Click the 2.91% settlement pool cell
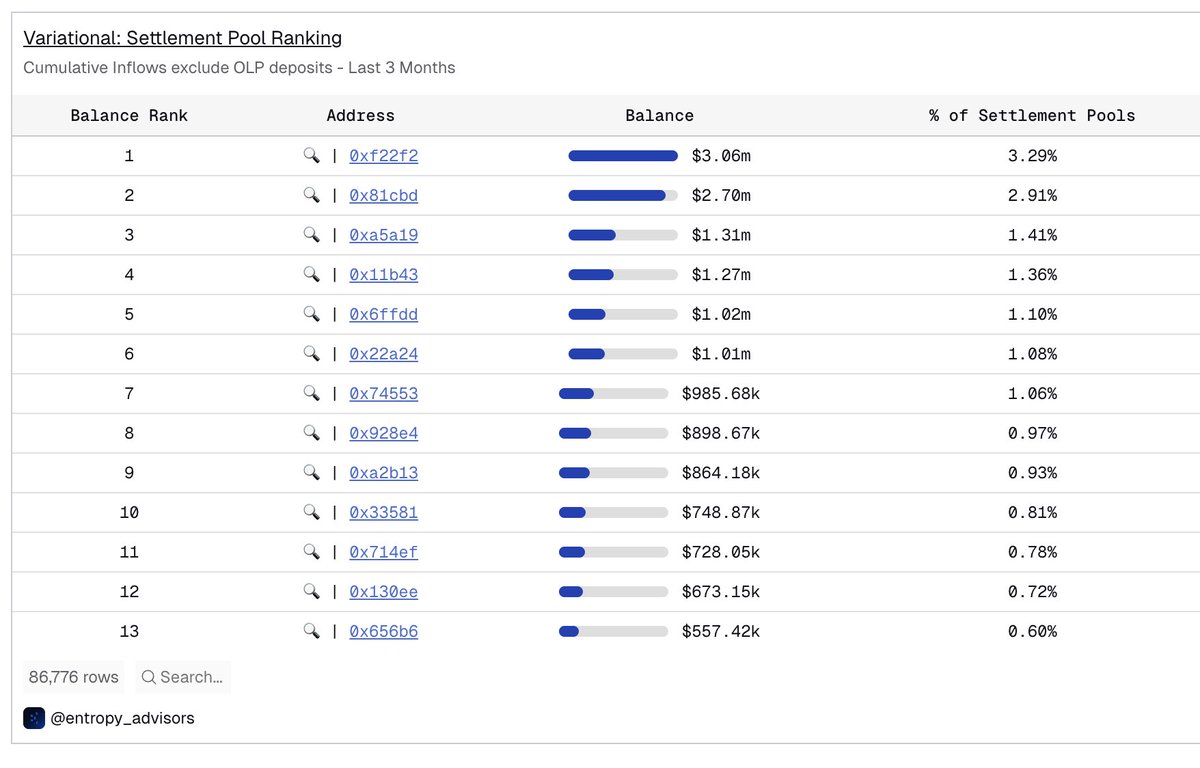The width and height of the screenshot is (1200, 768). pyautogui.click(x=1032, y=196)
